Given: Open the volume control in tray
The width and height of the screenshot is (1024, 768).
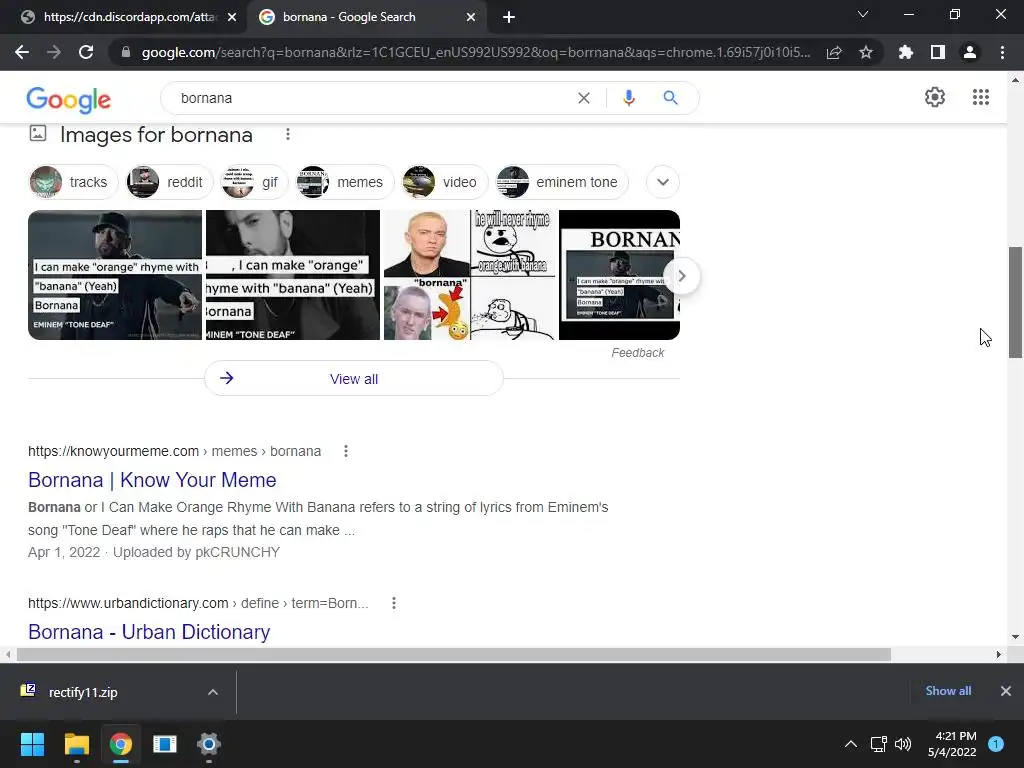Looking at the screenshot, I should [x=903, y=744].
